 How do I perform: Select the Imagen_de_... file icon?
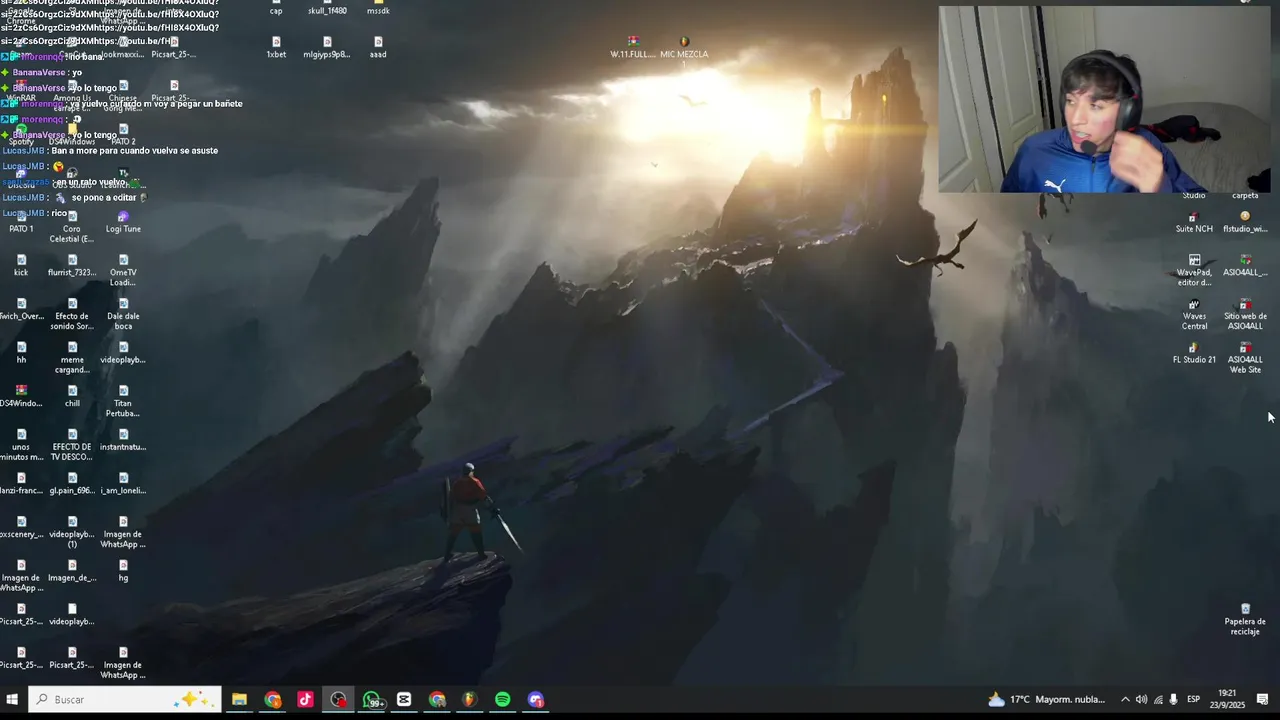[72, 570]
